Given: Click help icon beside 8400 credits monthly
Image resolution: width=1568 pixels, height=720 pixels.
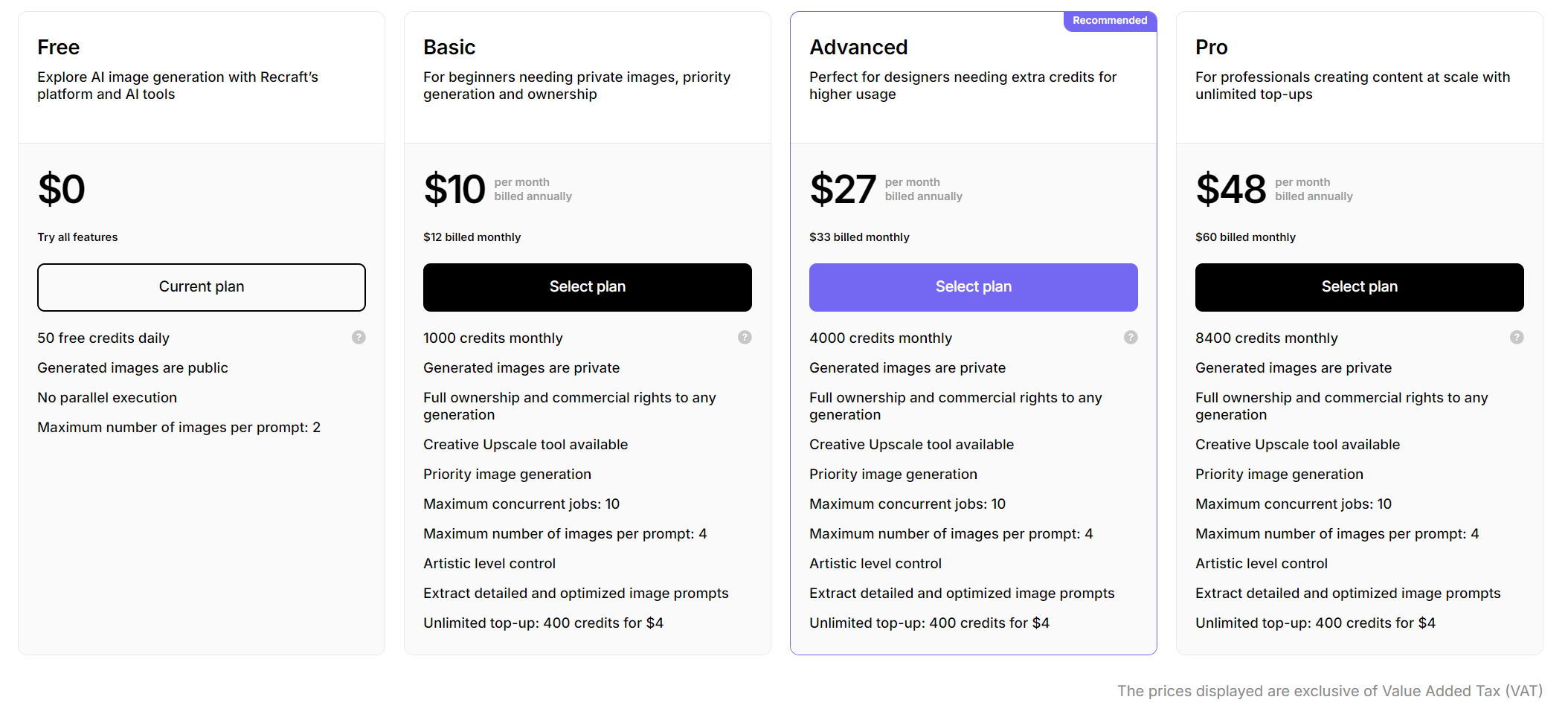Looking at the screenshot, I should click(1517, 338).
